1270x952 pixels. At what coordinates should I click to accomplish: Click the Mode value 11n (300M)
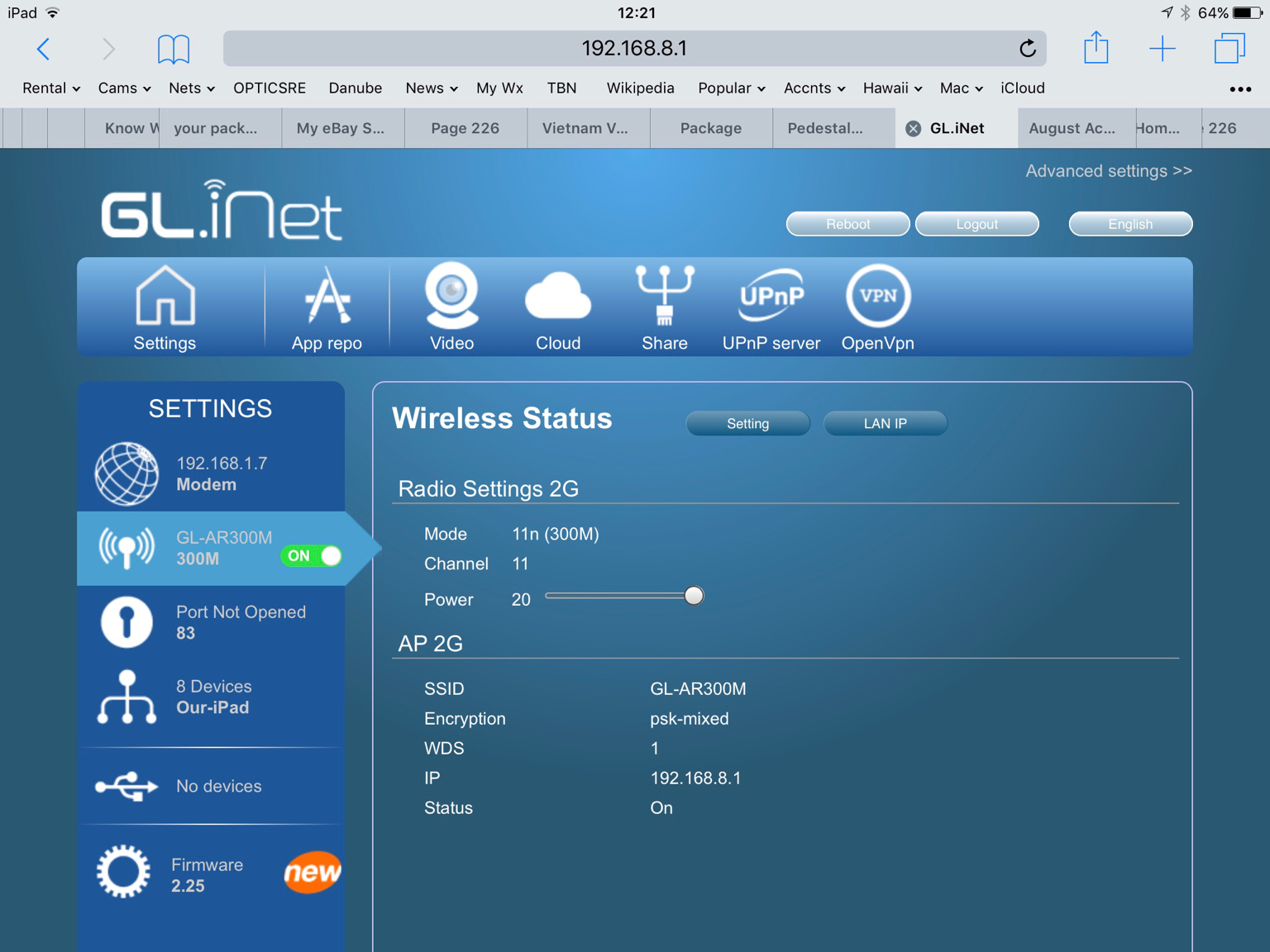pyautogui.click(x=556, y=535)
